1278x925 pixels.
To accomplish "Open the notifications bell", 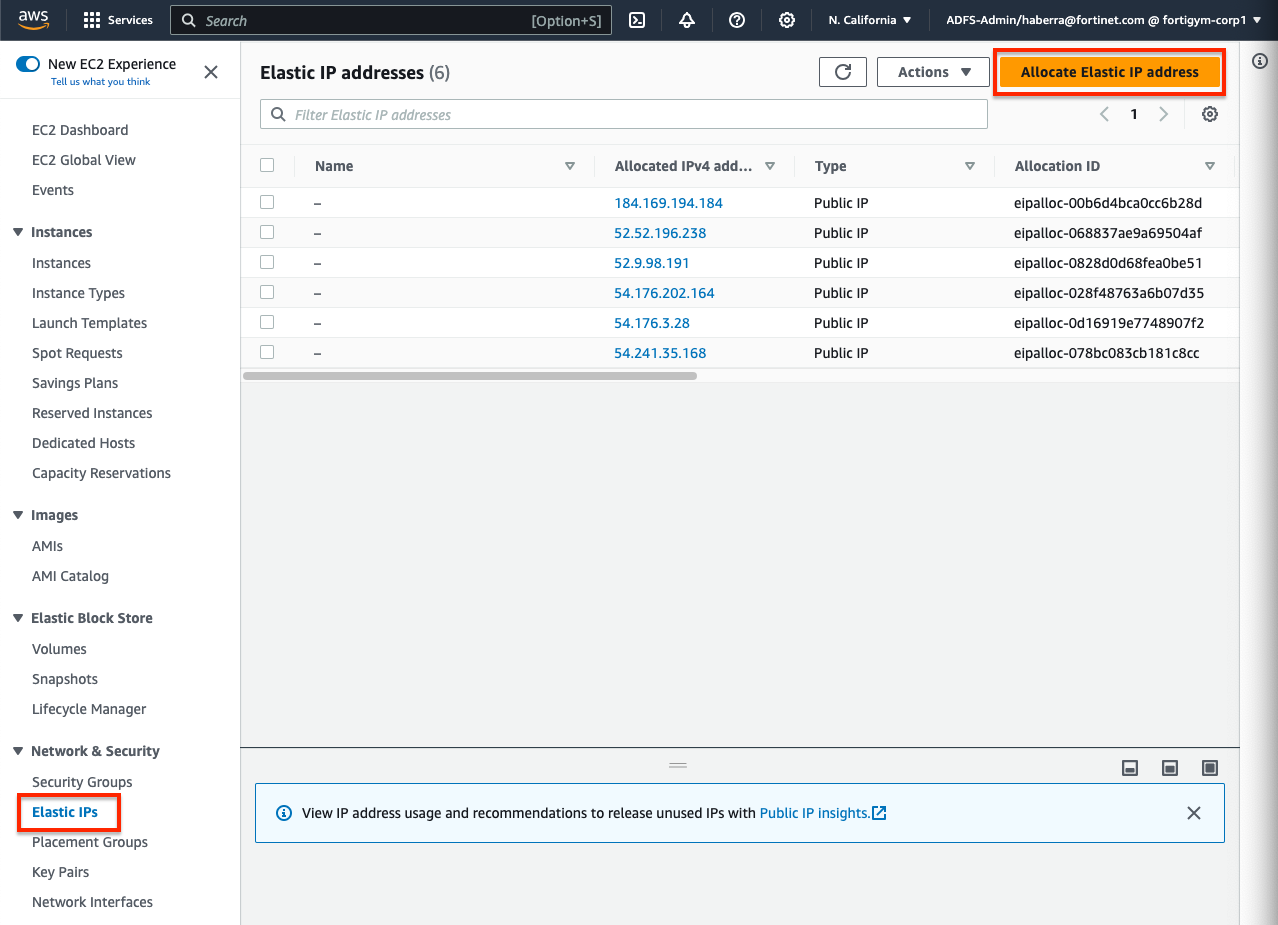I will [x=687, y=20].
